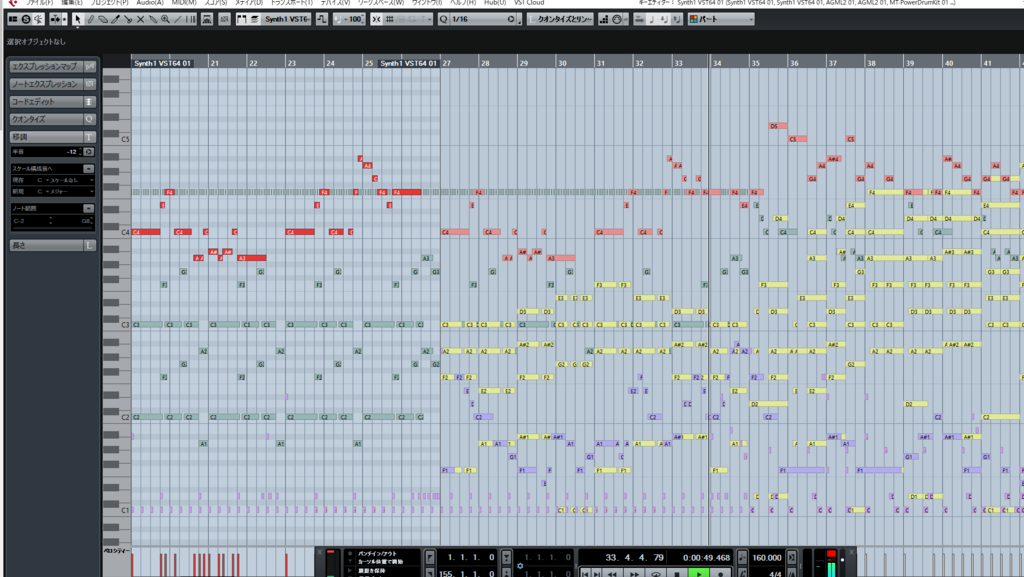Click the Move Insert Mode arrow icon
Image resolution: width=1024 pixels, height=577 pixels.
click(x=639, y=20)
